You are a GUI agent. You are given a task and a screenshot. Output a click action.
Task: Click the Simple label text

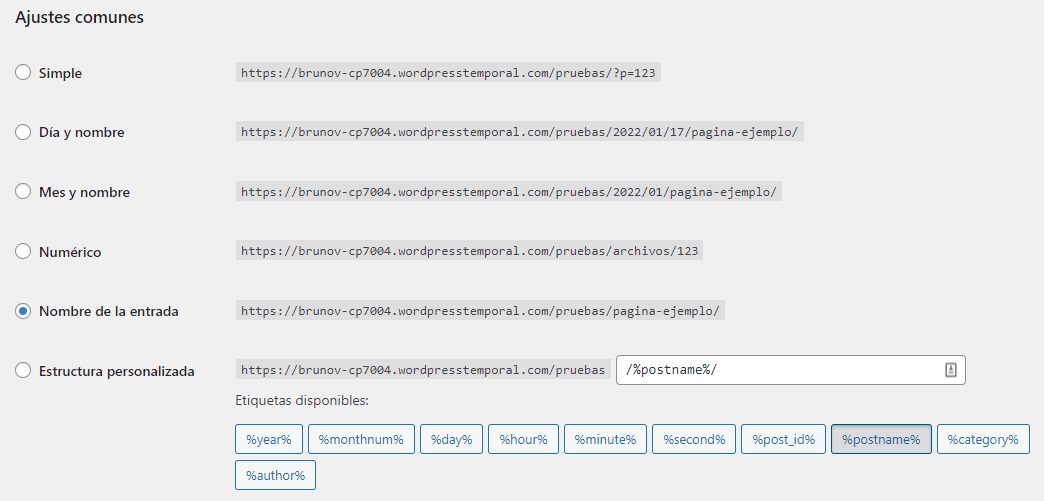61,73
